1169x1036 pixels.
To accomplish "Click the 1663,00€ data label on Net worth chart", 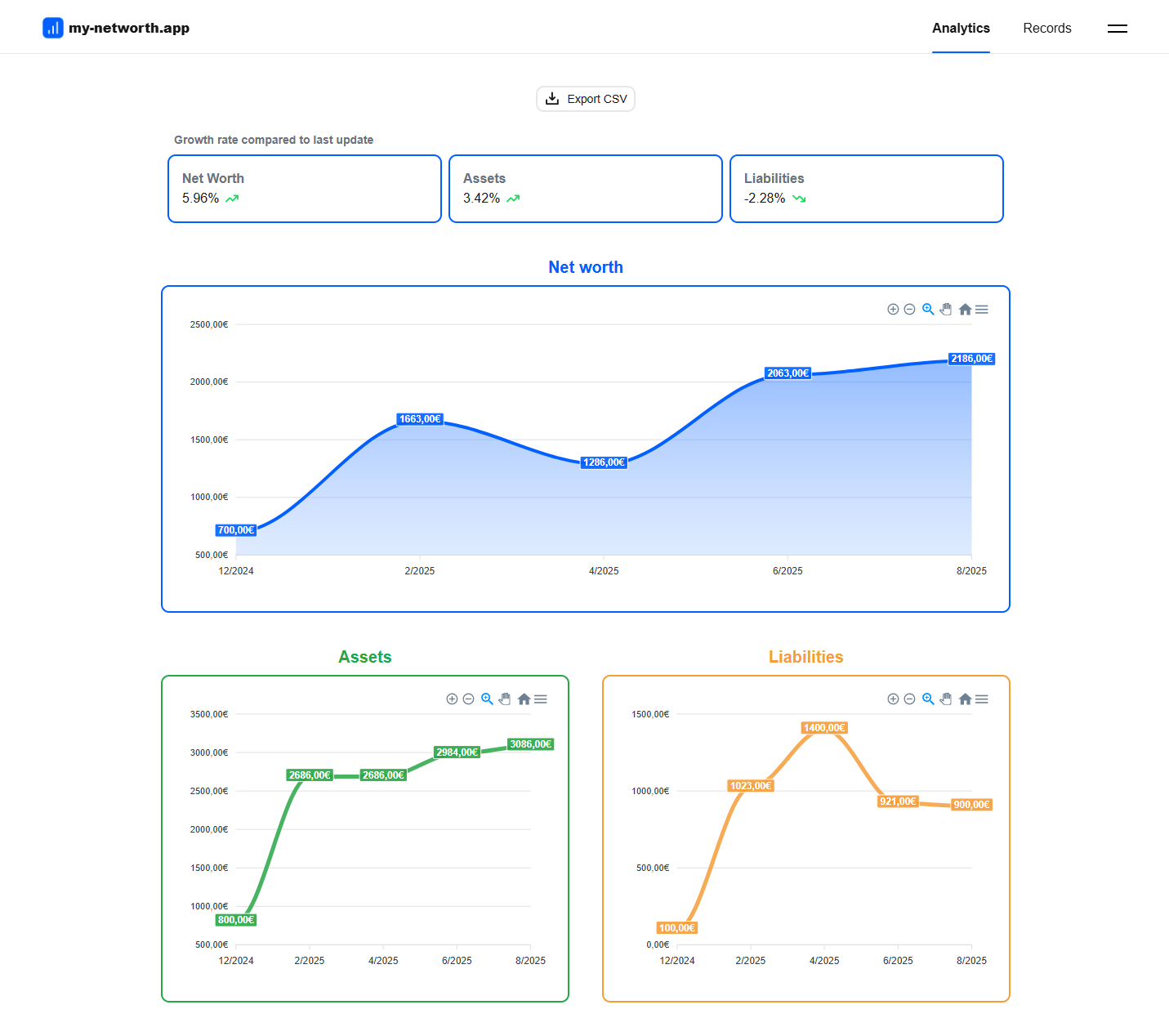I will click(420, 419).
